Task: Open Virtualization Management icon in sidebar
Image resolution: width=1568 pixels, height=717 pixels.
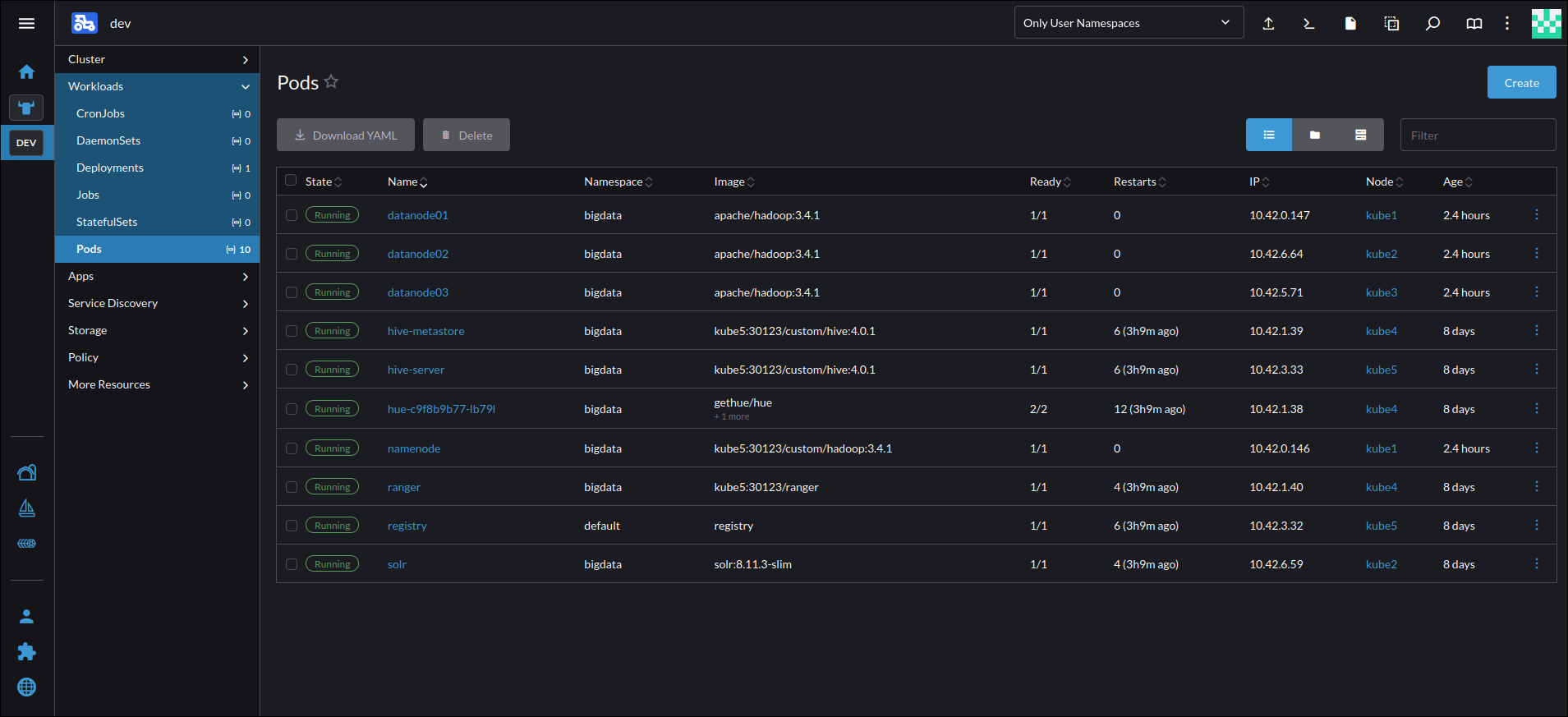Action: [x=26, y=543]
